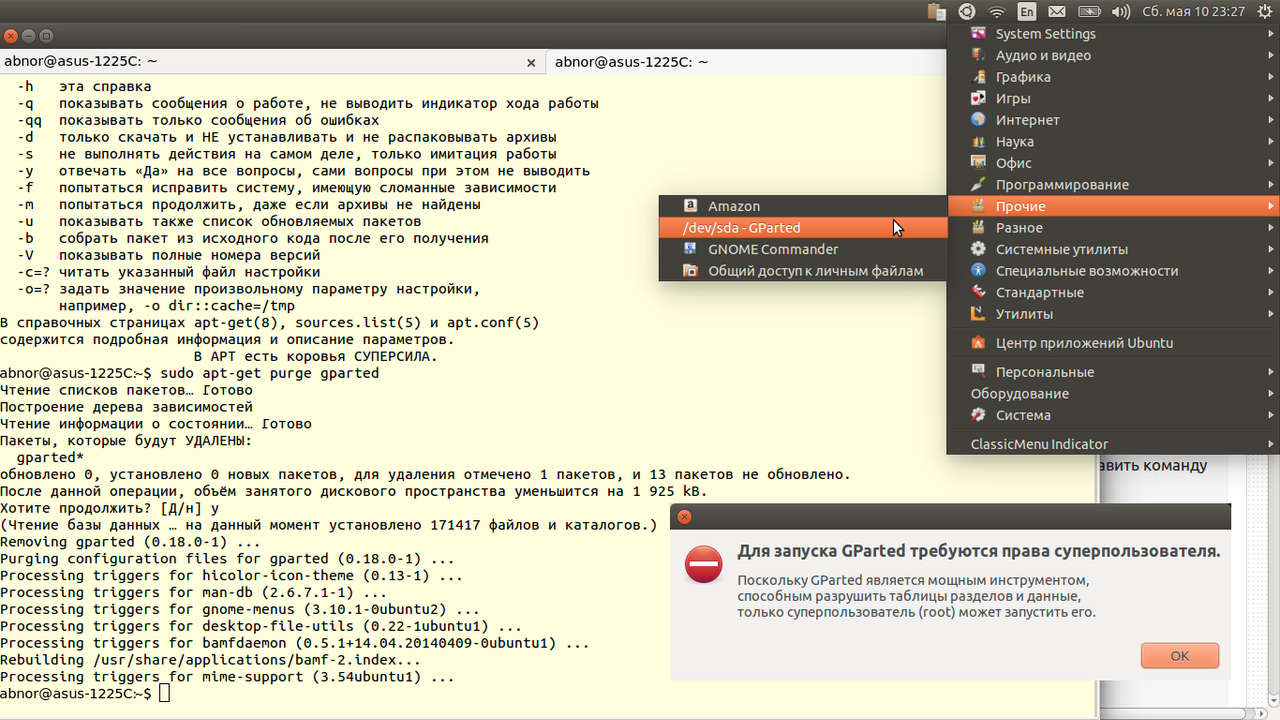Click OK in the GParted error dialog
The width and height of the screenshot is (1280, 720).
pos(1179,656)
